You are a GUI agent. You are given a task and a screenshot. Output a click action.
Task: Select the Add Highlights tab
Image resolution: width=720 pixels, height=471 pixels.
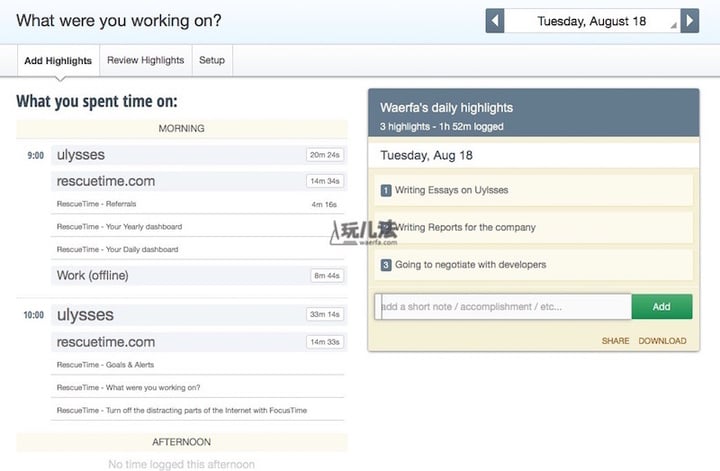click(58, 60)
